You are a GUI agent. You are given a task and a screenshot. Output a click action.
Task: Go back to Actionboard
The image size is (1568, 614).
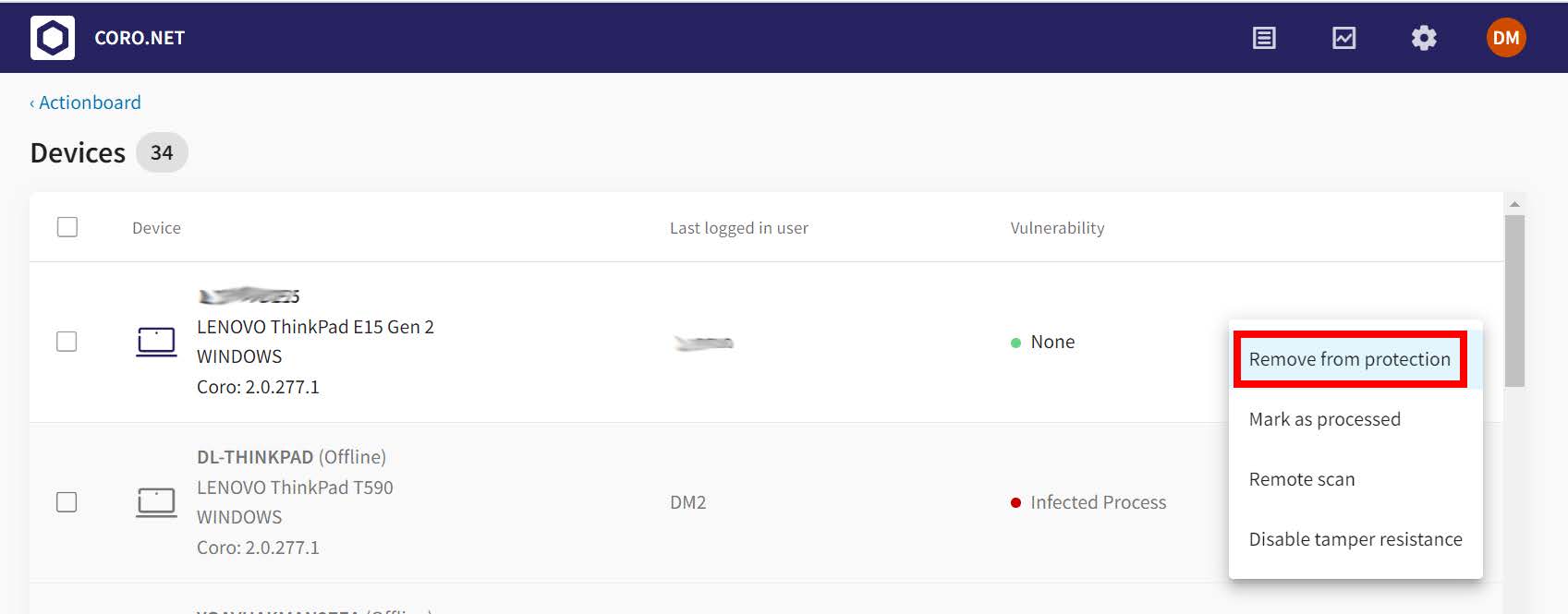point(85,102)
